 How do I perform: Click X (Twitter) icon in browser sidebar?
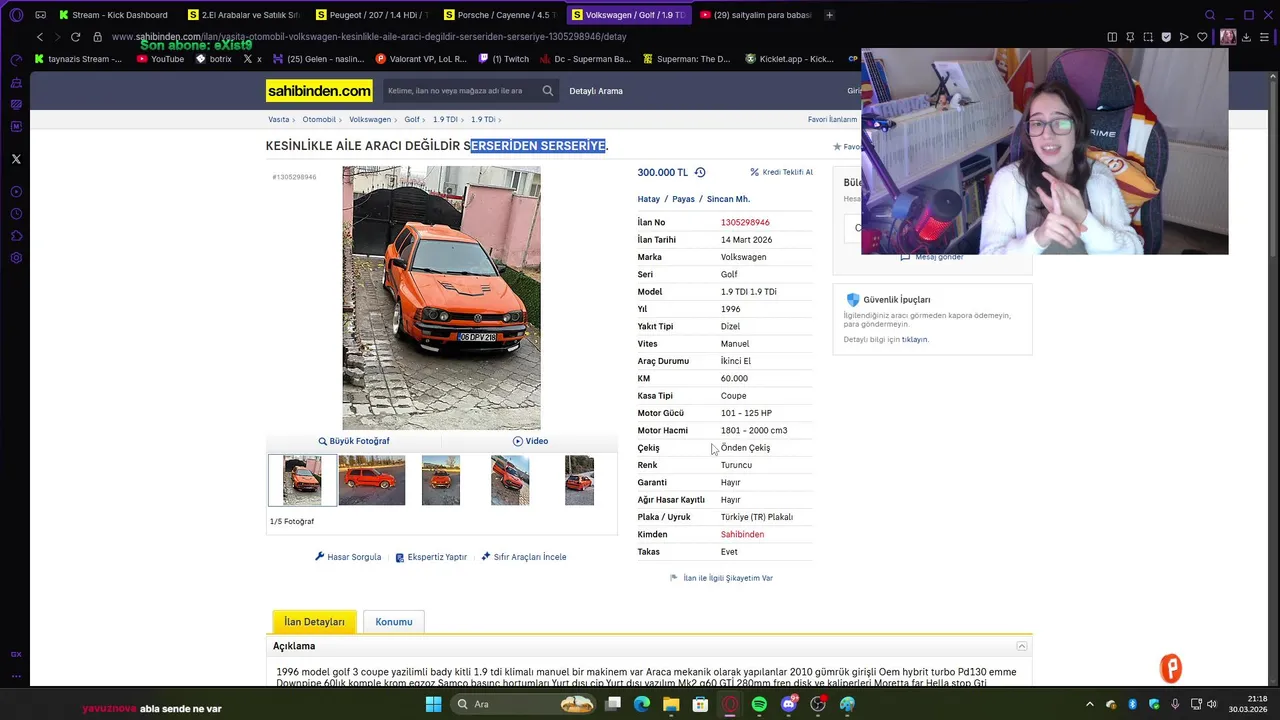point(16,159)
